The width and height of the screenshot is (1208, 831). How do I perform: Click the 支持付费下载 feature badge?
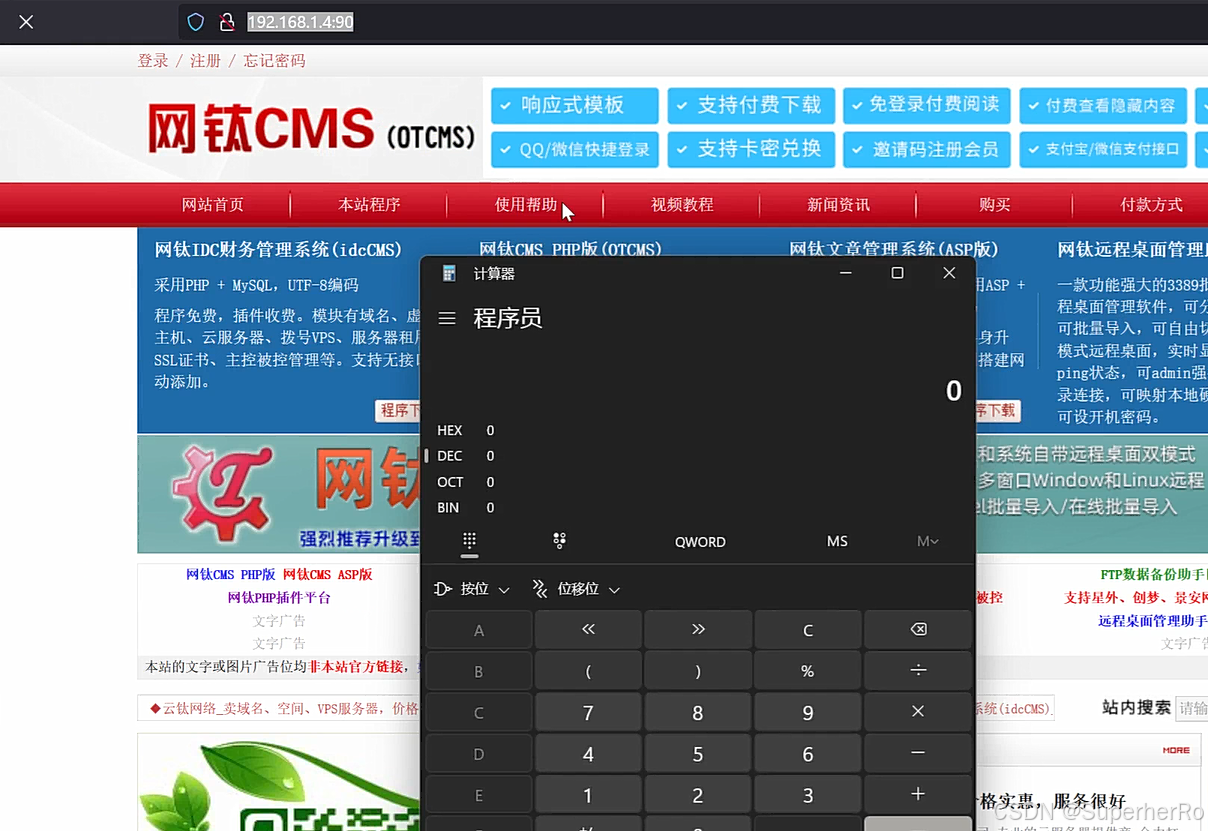(751, 105)
